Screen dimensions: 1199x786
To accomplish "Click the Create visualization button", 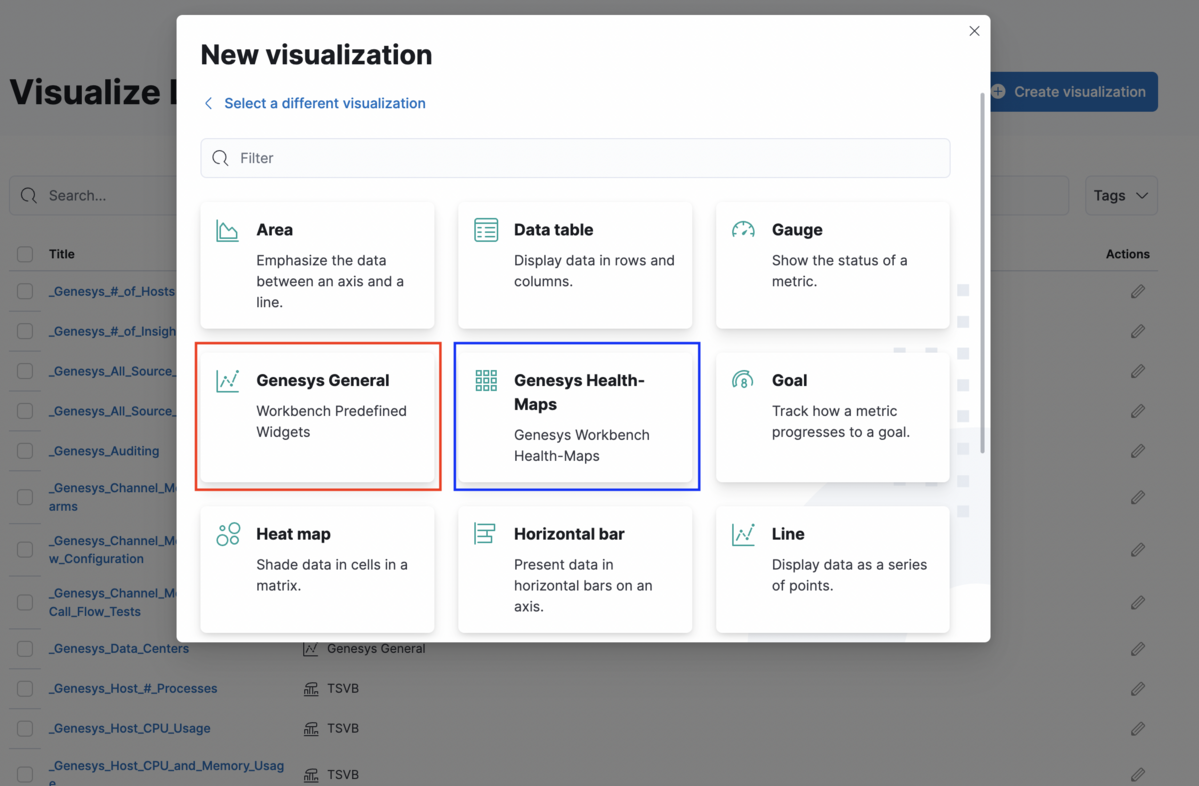I will click(x=1074, y=92).
